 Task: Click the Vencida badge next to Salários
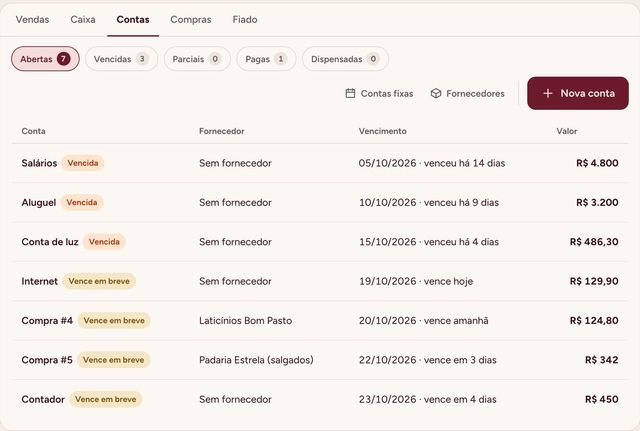(x=83, y=163)
